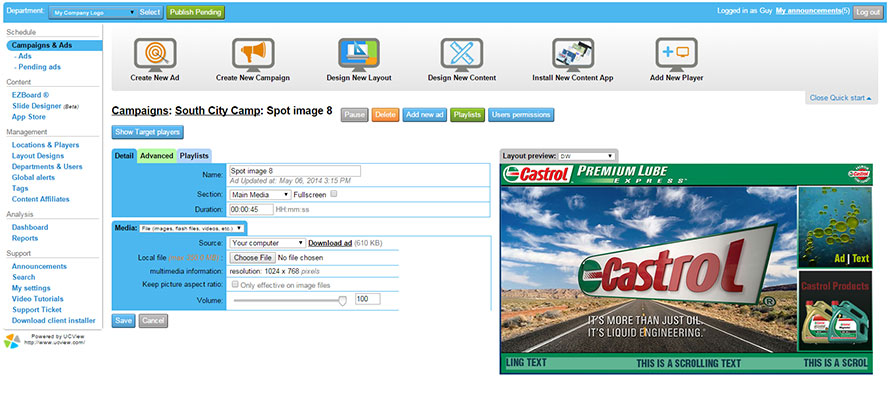Click the Choose File button

click(253, 258)
